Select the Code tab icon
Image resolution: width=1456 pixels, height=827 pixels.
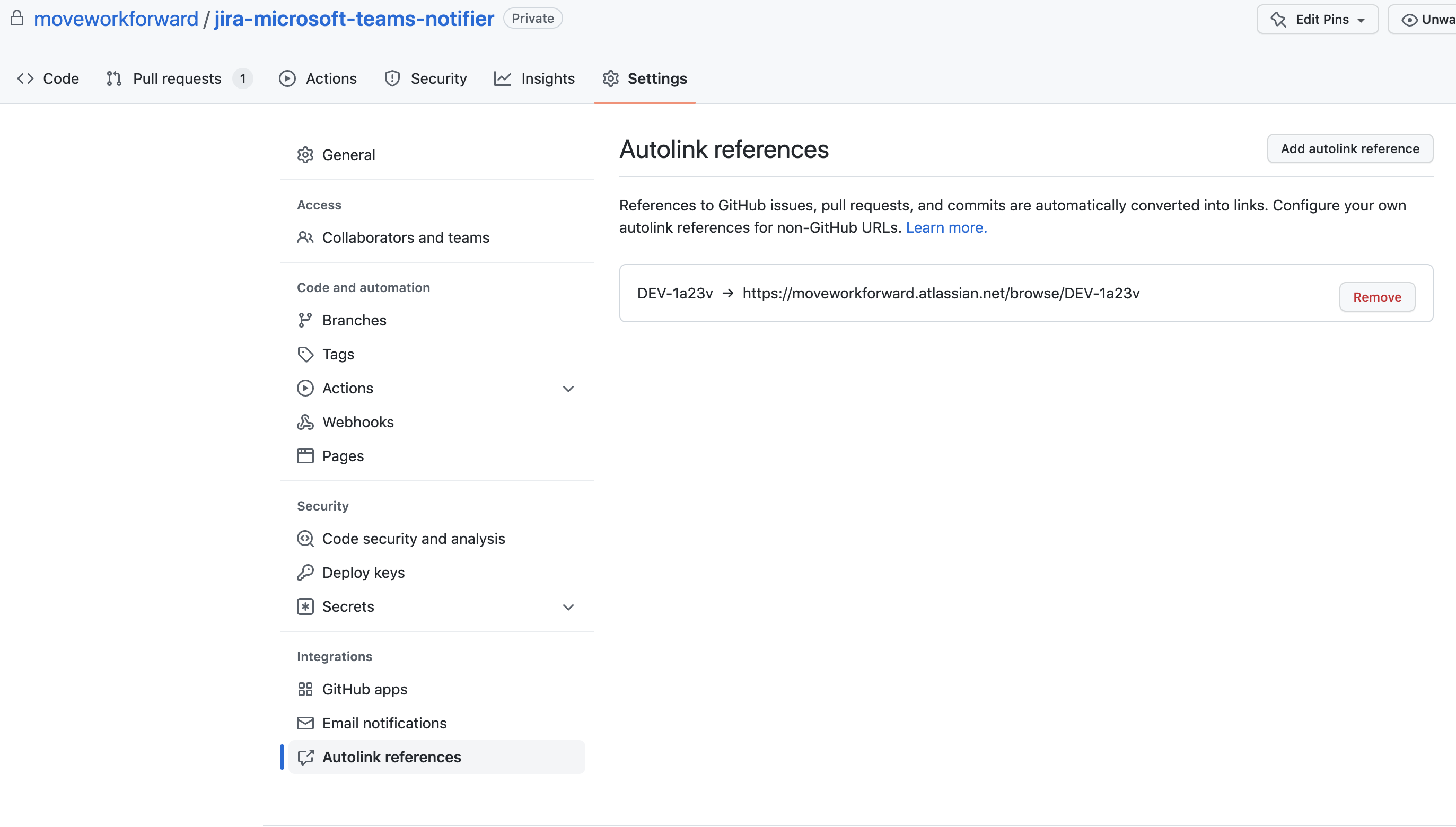click(x=25, y=78)
